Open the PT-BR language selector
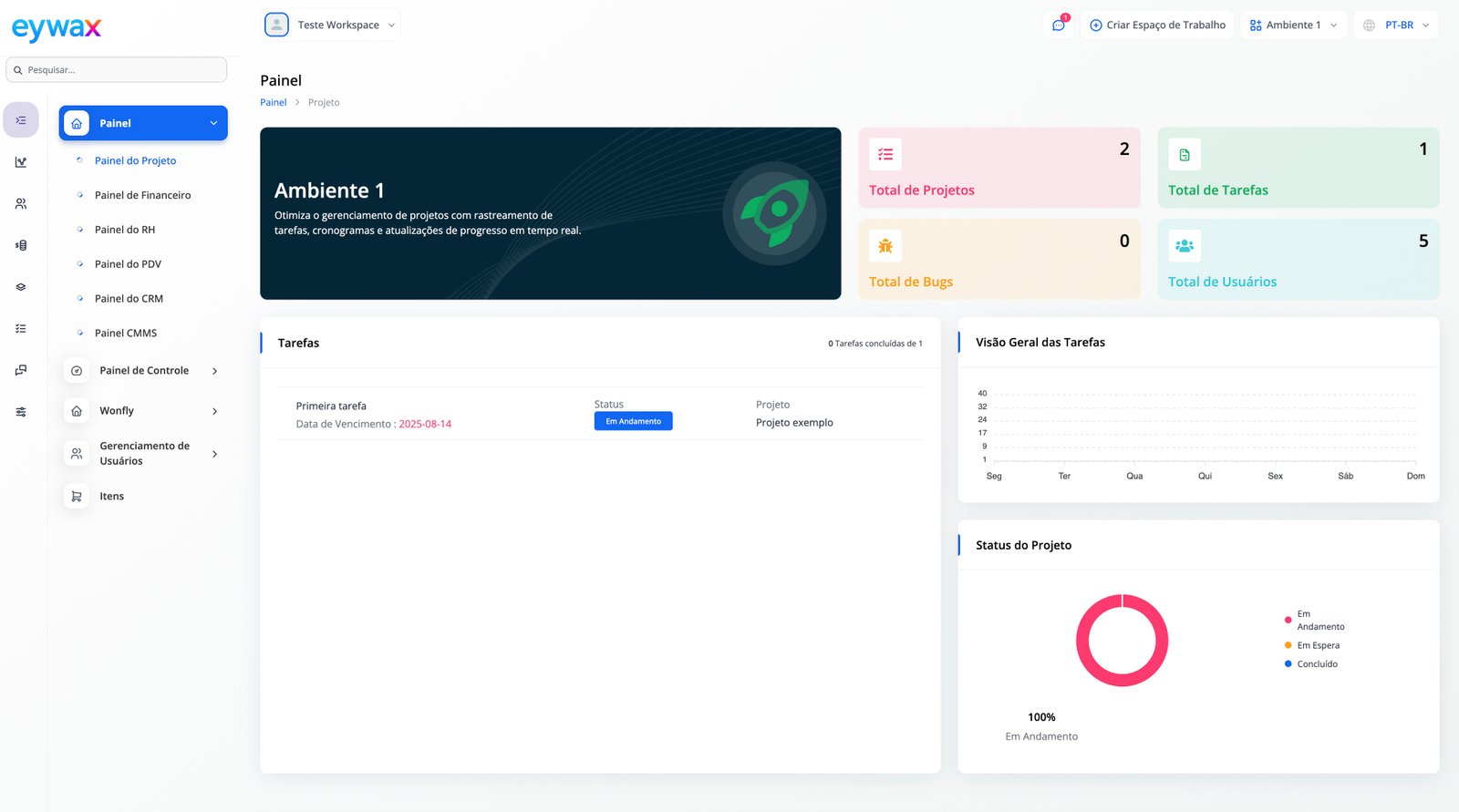 [1396, 26]
